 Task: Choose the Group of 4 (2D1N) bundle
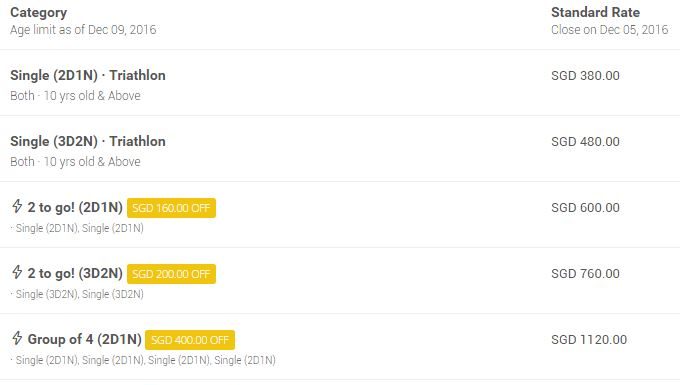[x=85, y=339]
